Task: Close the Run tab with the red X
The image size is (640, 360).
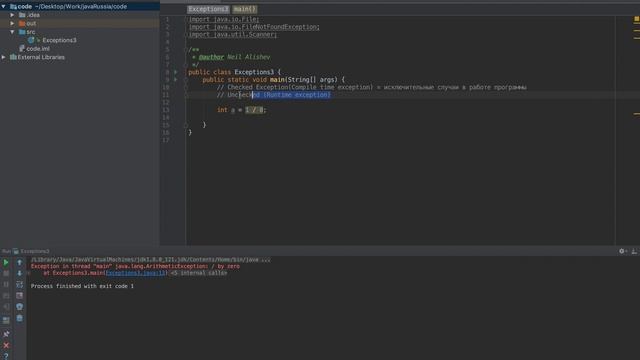Action: pyautogui.click(x=6, y=345)
